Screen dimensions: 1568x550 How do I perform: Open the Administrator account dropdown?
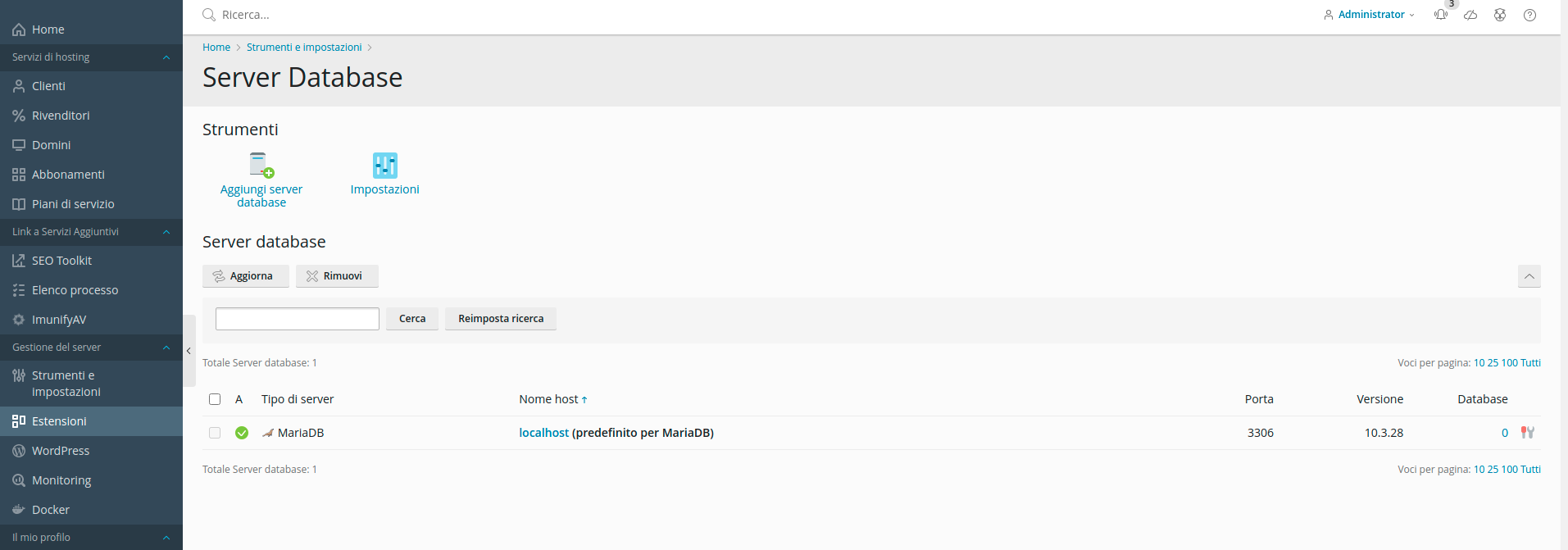1368,15
